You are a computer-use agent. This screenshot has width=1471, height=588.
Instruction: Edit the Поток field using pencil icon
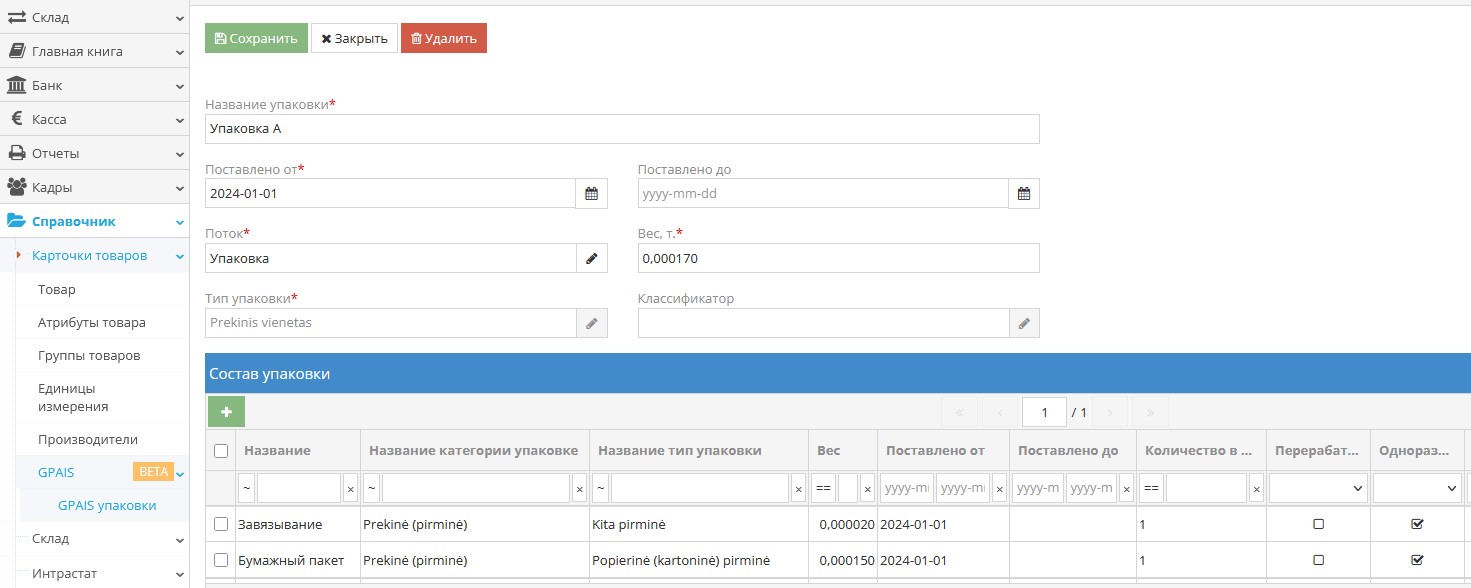(x=591, y=257)
